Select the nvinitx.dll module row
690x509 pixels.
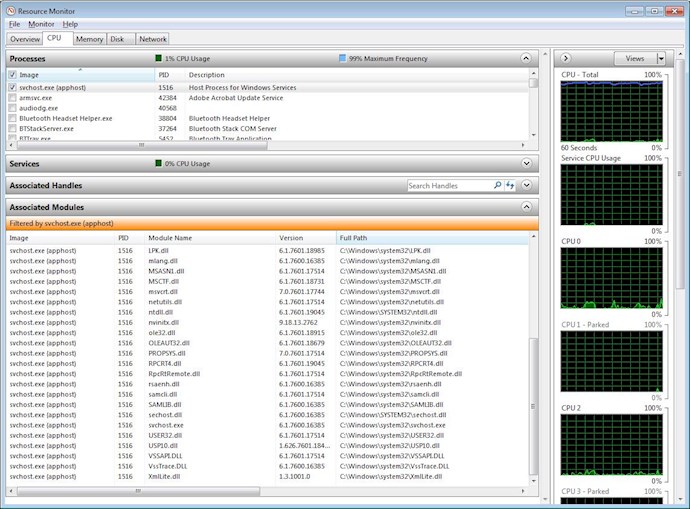click(267, 322)
